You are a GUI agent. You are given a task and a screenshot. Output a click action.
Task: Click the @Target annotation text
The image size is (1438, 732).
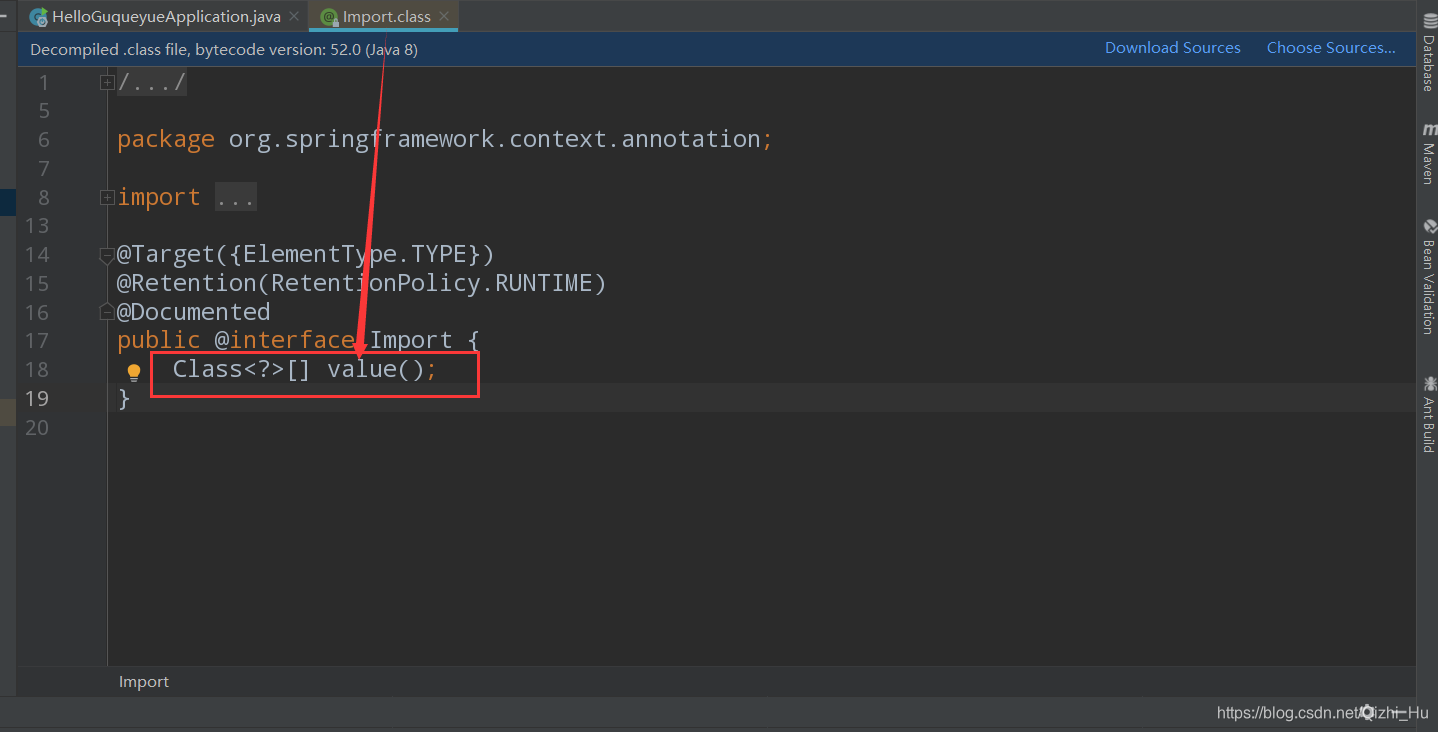tap(166, 254)
